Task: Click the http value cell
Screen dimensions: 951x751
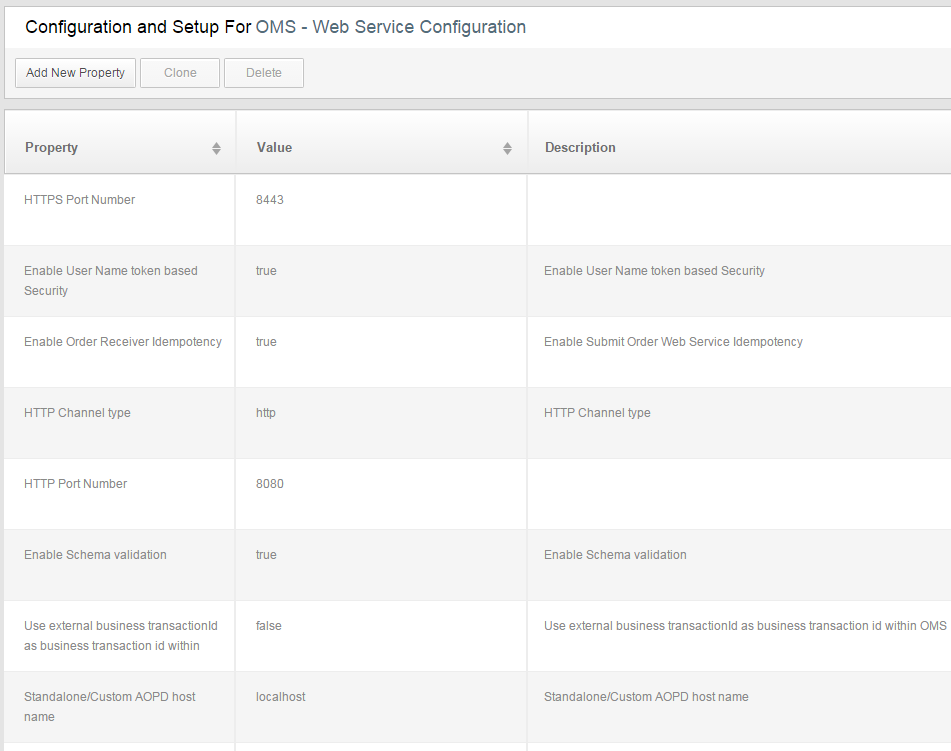Action: point(266,413)
